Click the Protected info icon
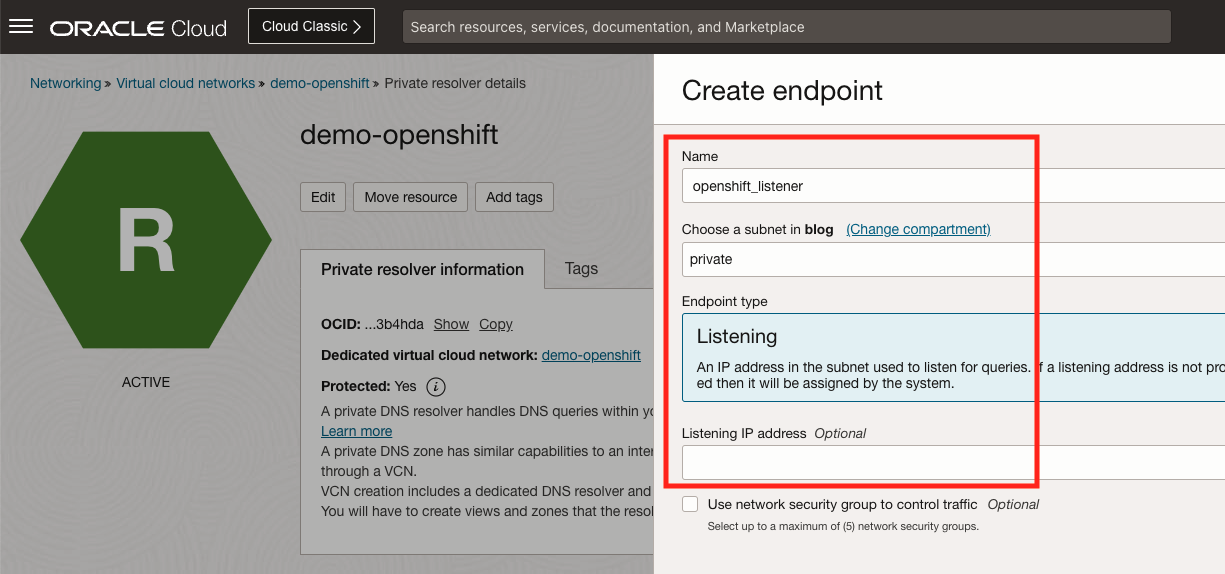The image size is (1225, 574). 436,386
